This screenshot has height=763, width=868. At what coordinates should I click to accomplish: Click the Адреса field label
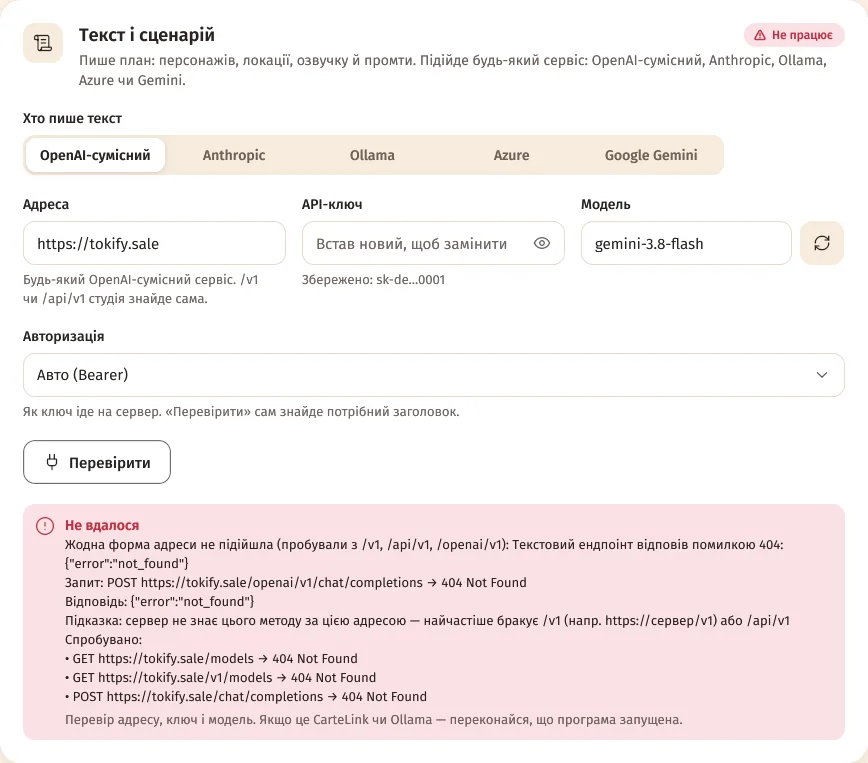click(46, 204)
